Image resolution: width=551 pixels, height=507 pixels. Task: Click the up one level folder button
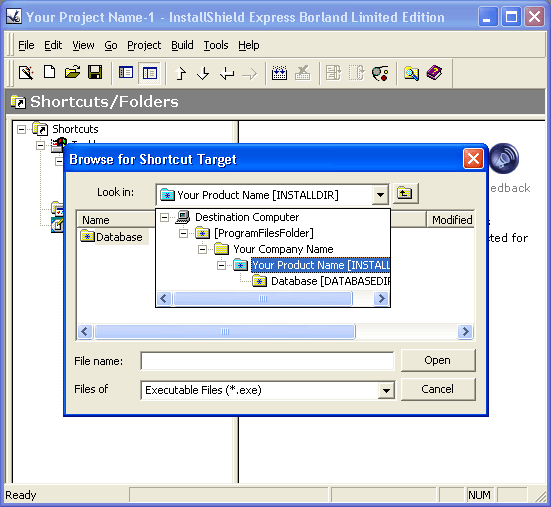[406, 193]
